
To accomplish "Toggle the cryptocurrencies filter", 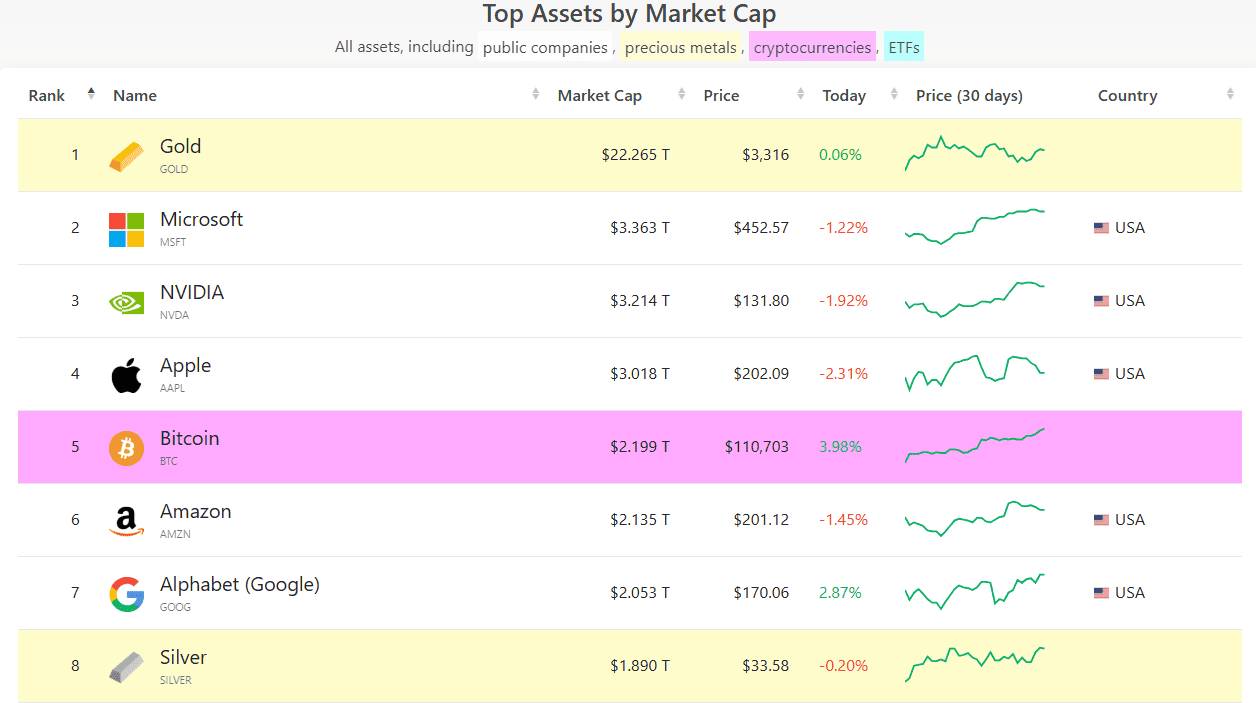I will (812, 47).
